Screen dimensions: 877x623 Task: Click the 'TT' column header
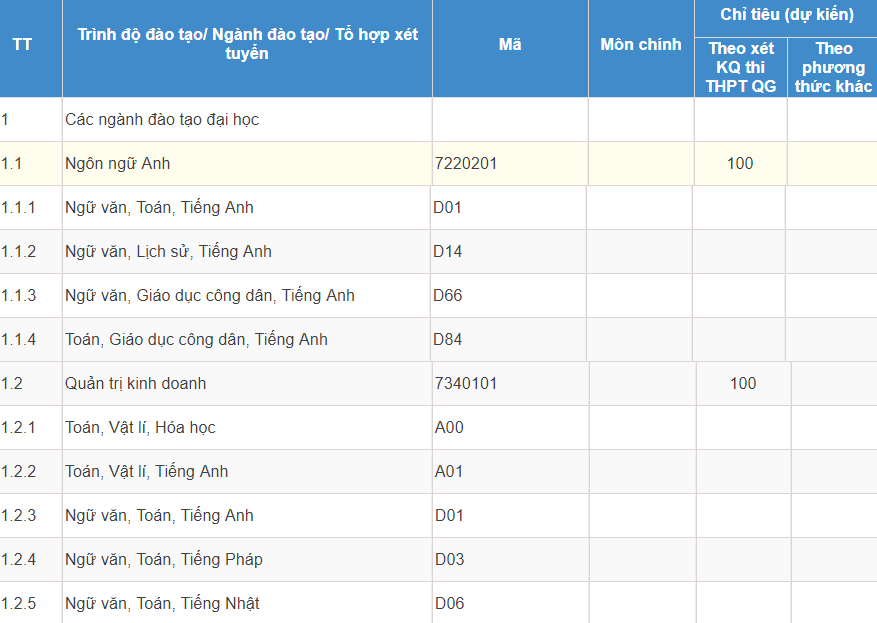click(x=22, y=45)
